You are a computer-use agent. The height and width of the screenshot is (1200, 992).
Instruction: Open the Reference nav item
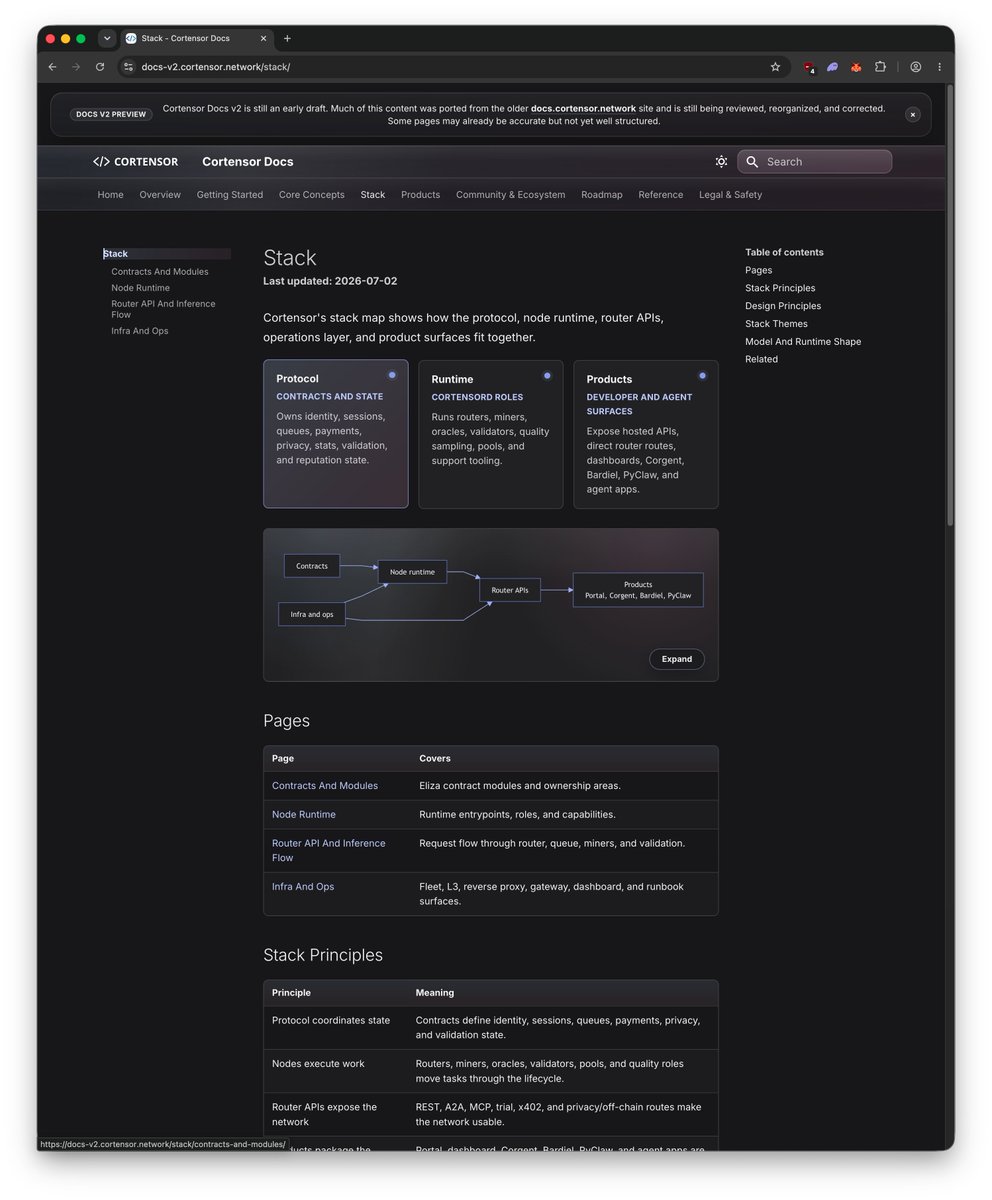click(660, 195)
